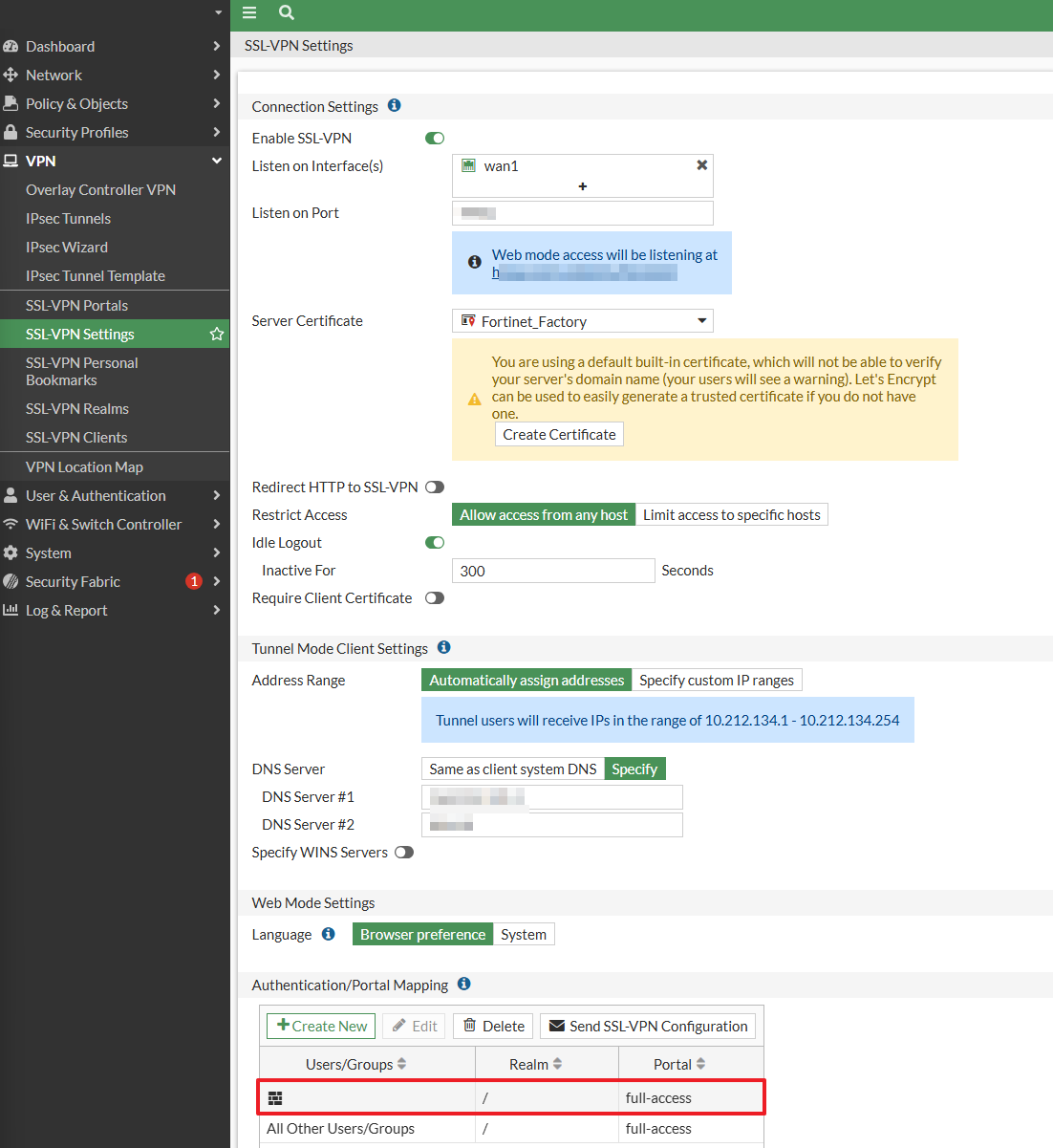
Task: Click the Security Fabric red notification badge
Action: point(194,581)
